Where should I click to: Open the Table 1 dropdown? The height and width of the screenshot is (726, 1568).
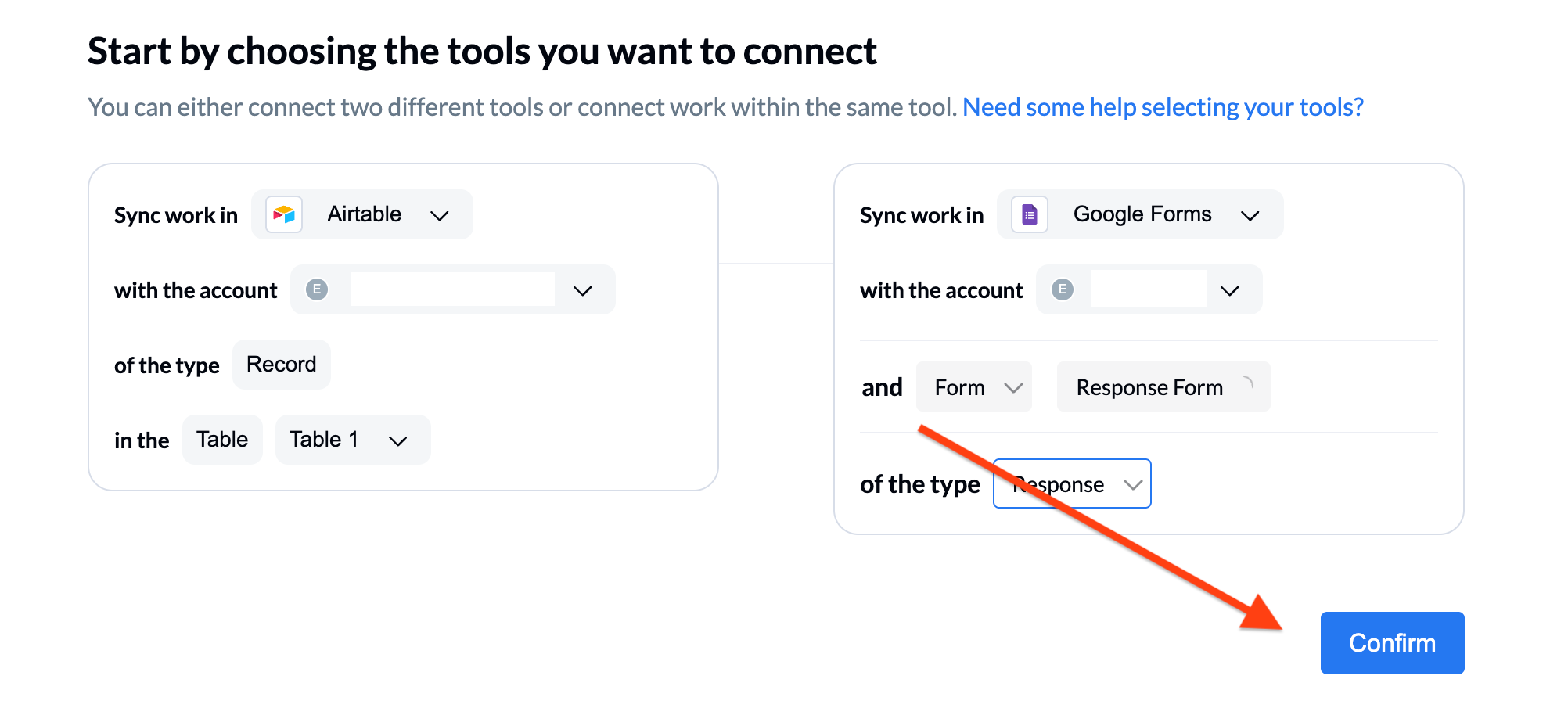tap(352, 439)
